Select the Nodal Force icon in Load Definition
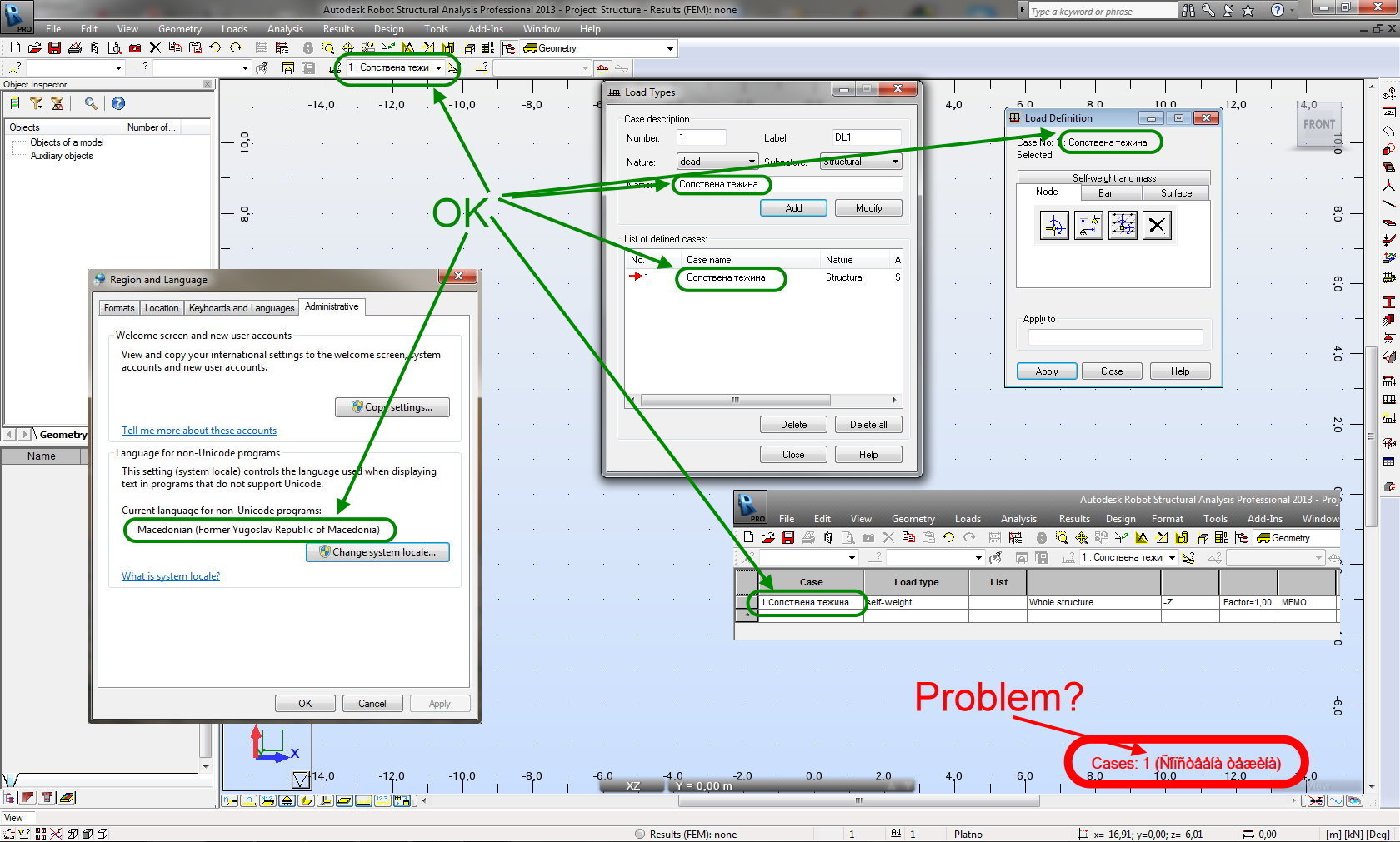This screenshot has width=1400, height=842. coord(1054,225)
